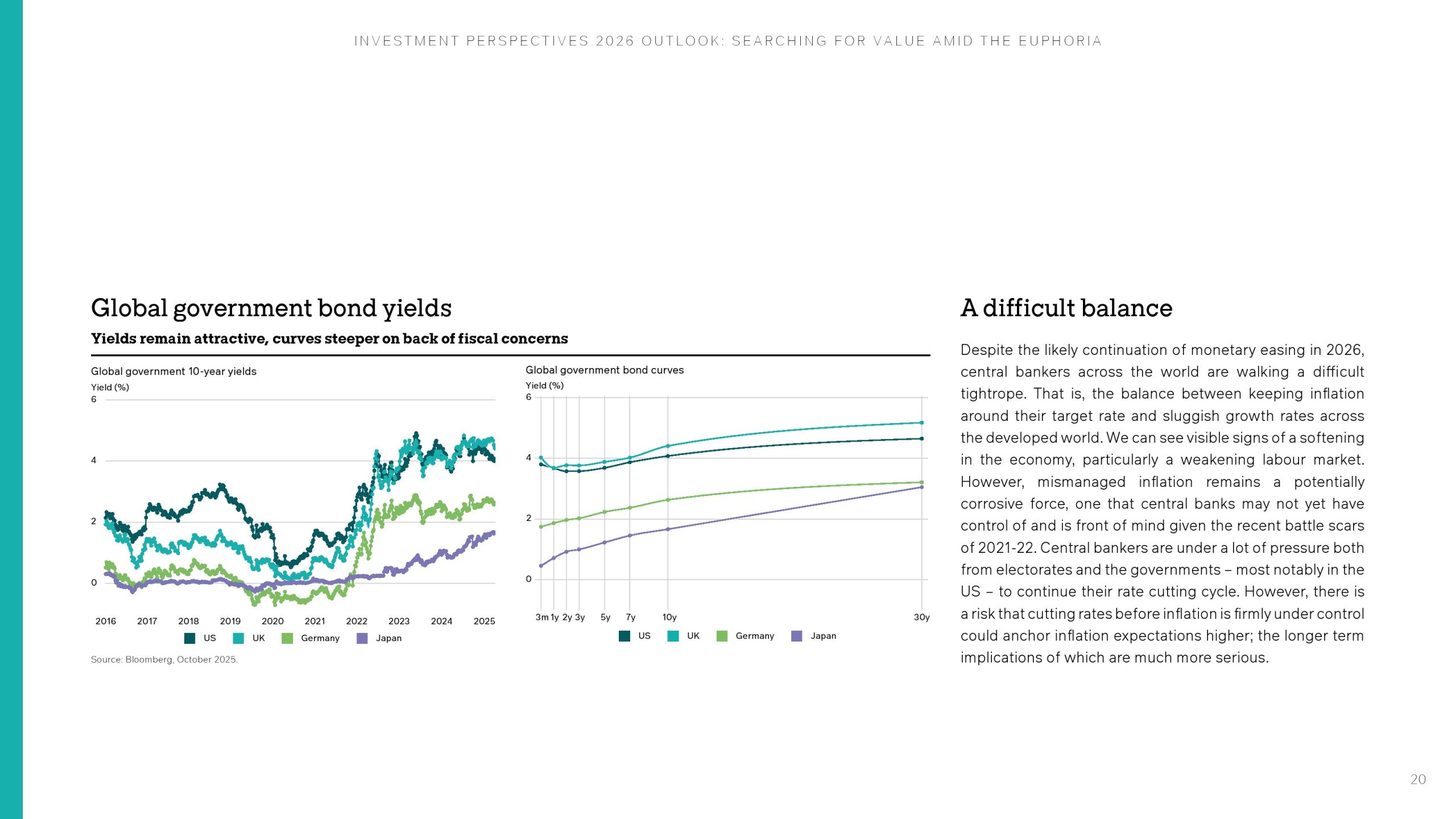Click the Investment Perspectives 2026 Outlook header text
The width and height of the screenshot is (1456, 819).
728,41
